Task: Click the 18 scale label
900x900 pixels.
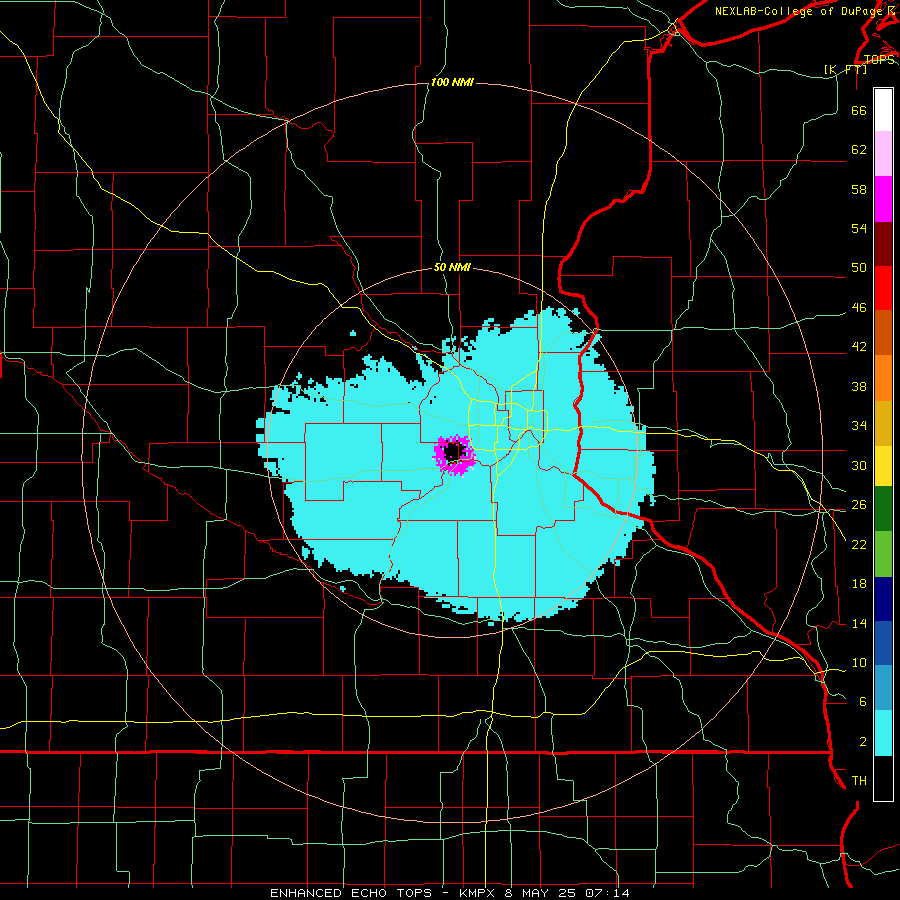Action: click(859, 583)
